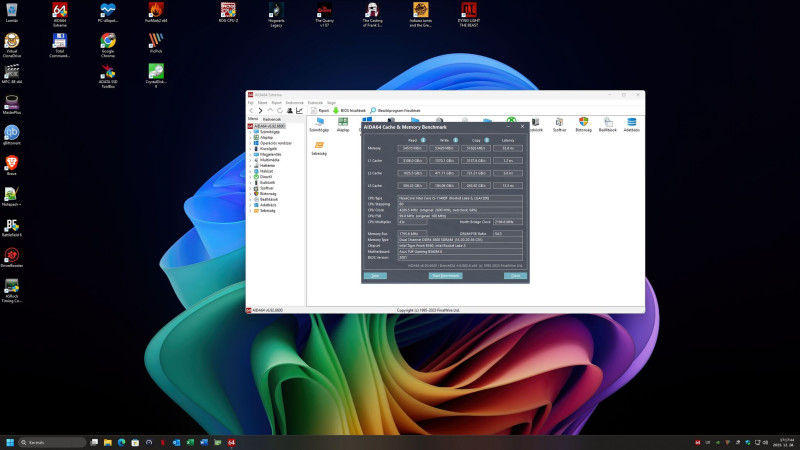Click the Write column info icon
Screen dimensions: 800x450
click(x=455, y=140)
